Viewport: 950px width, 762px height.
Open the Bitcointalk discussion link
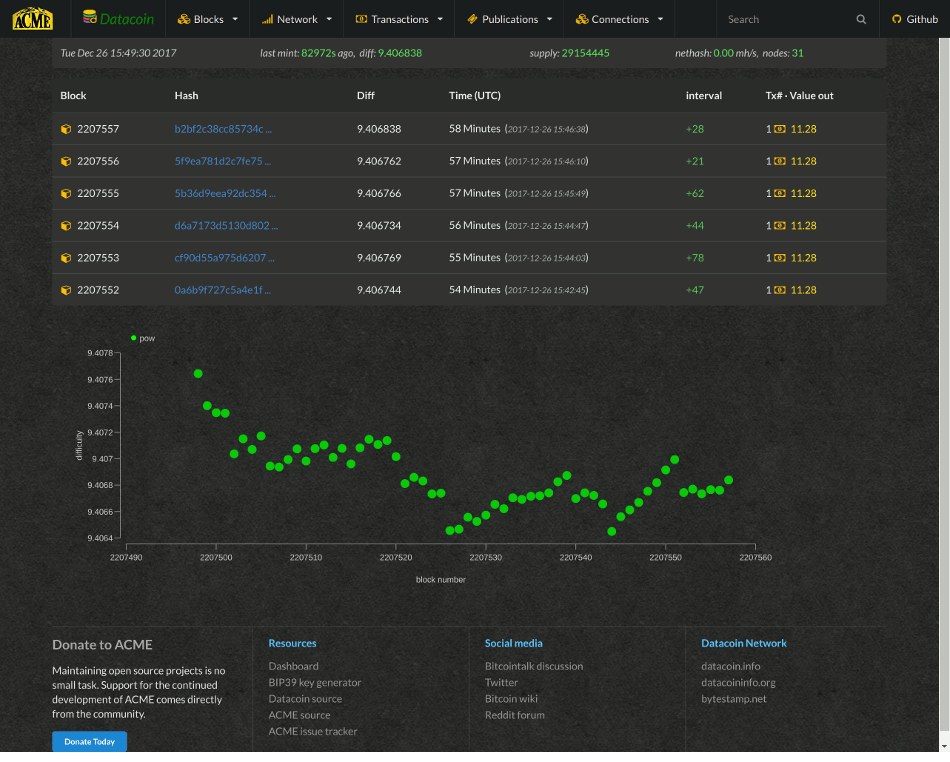pos(534,666)
